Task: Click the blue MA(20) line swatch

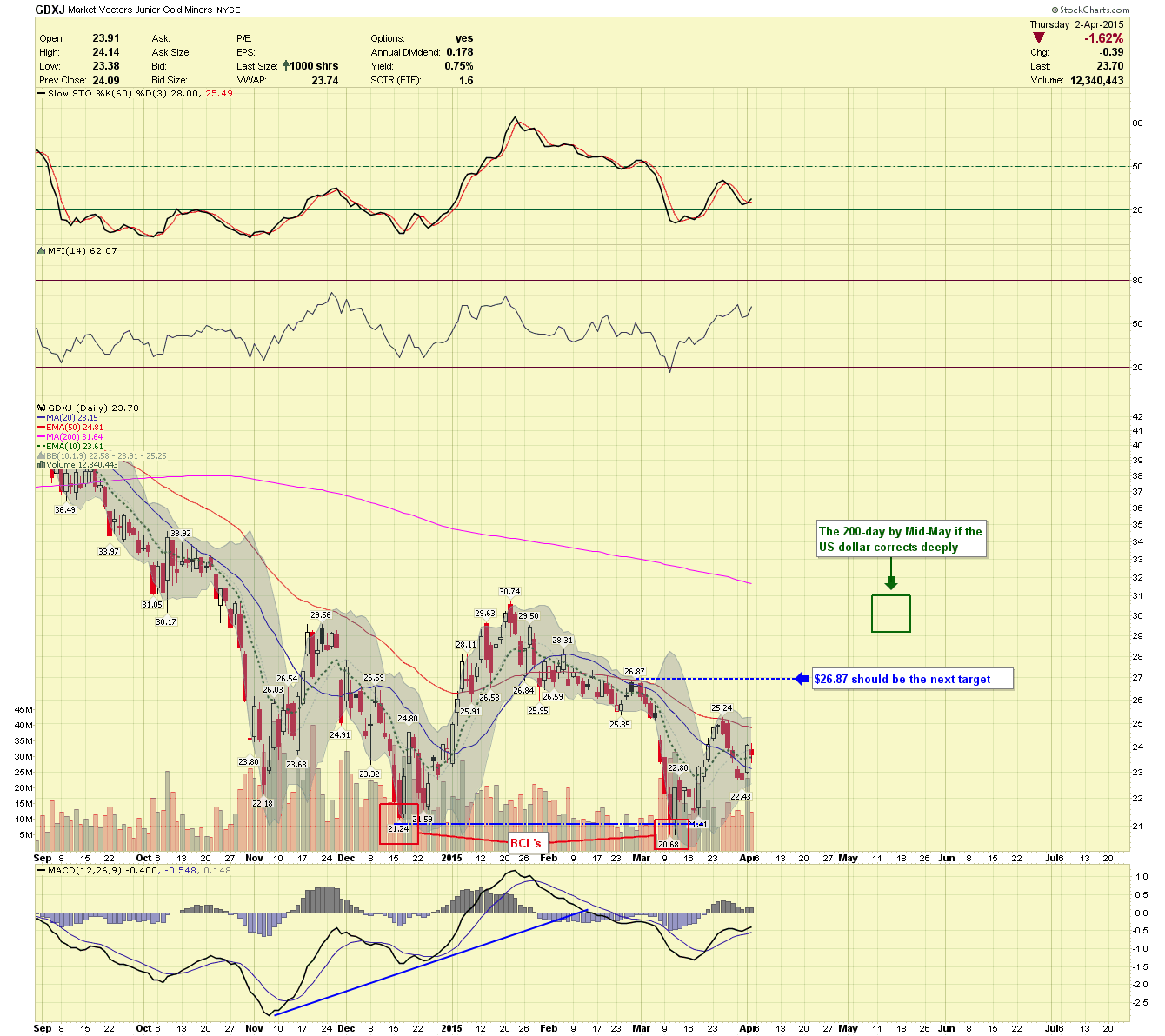Action: (x=41, y=418)
